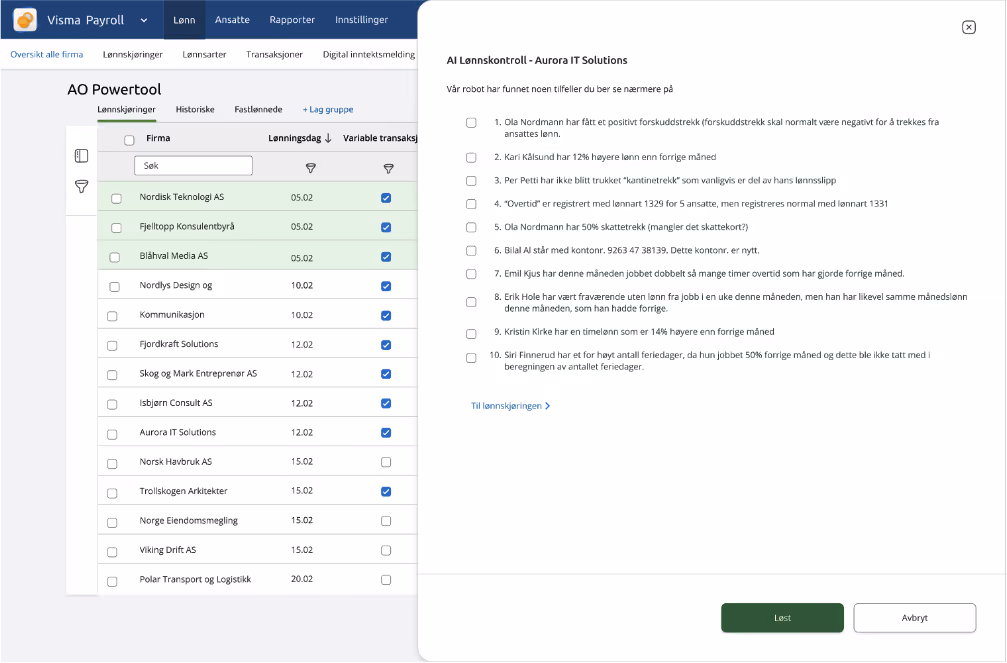Select the Fjordkraft Solutions row checkbox
The width and height of the screenshot is (1007, 663).
pyautogui.click(x=112, y=346)
